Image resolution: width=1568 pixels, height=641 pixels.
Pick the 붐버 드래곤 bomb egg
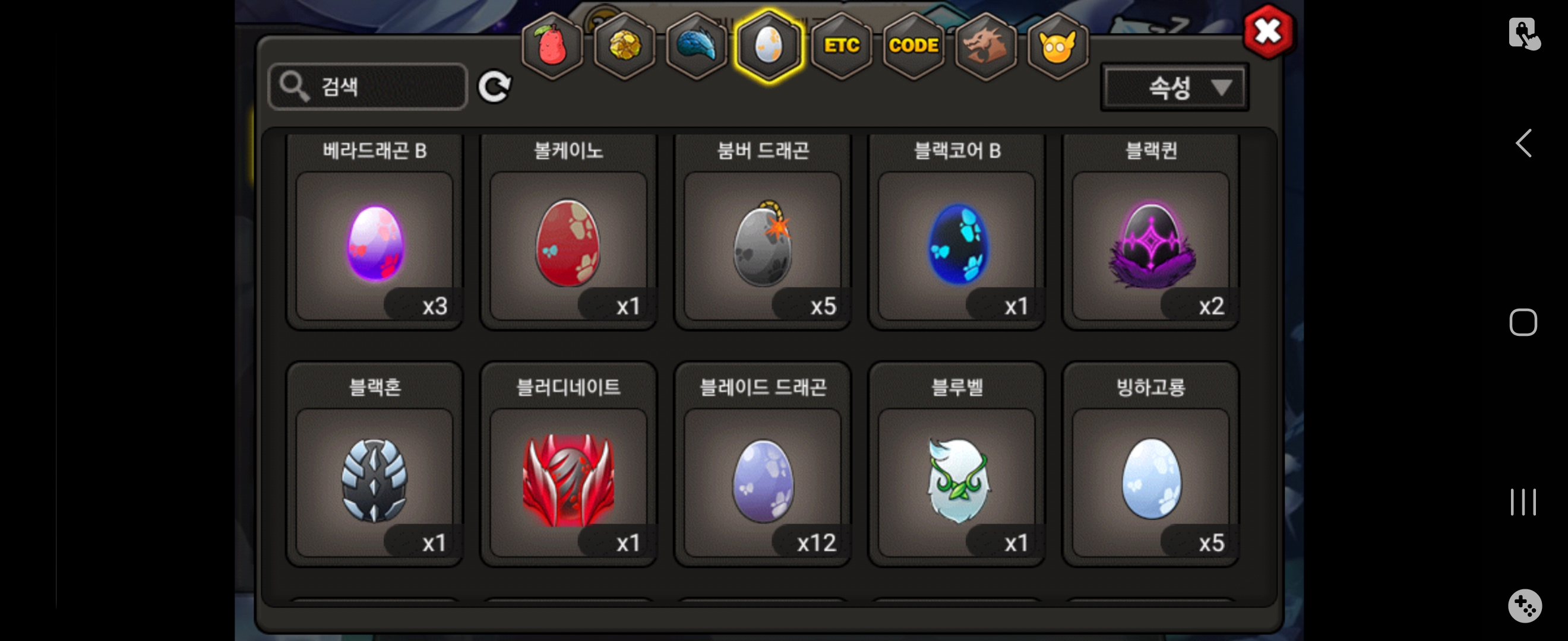763,231
